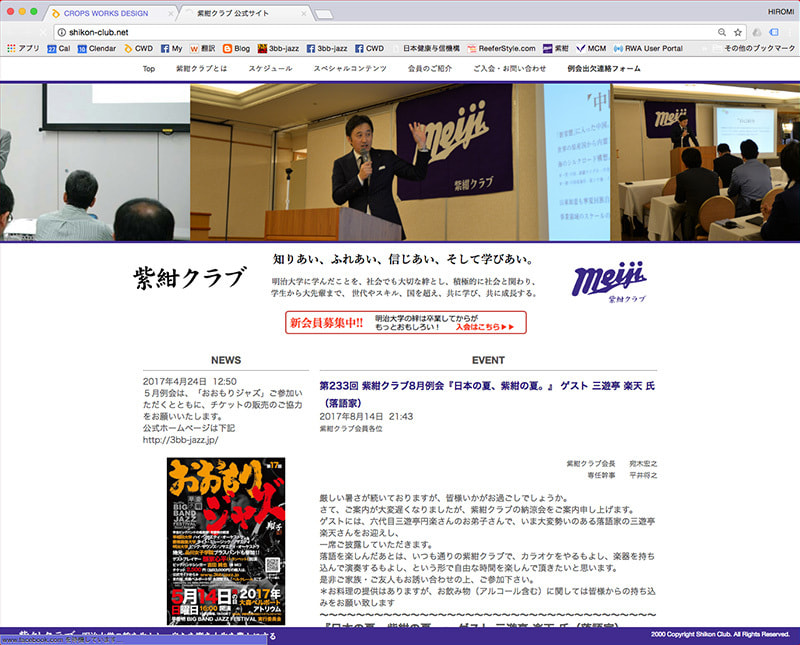
Task: Open the Cal bookmark in bookmarks bar
Action: 58,48
